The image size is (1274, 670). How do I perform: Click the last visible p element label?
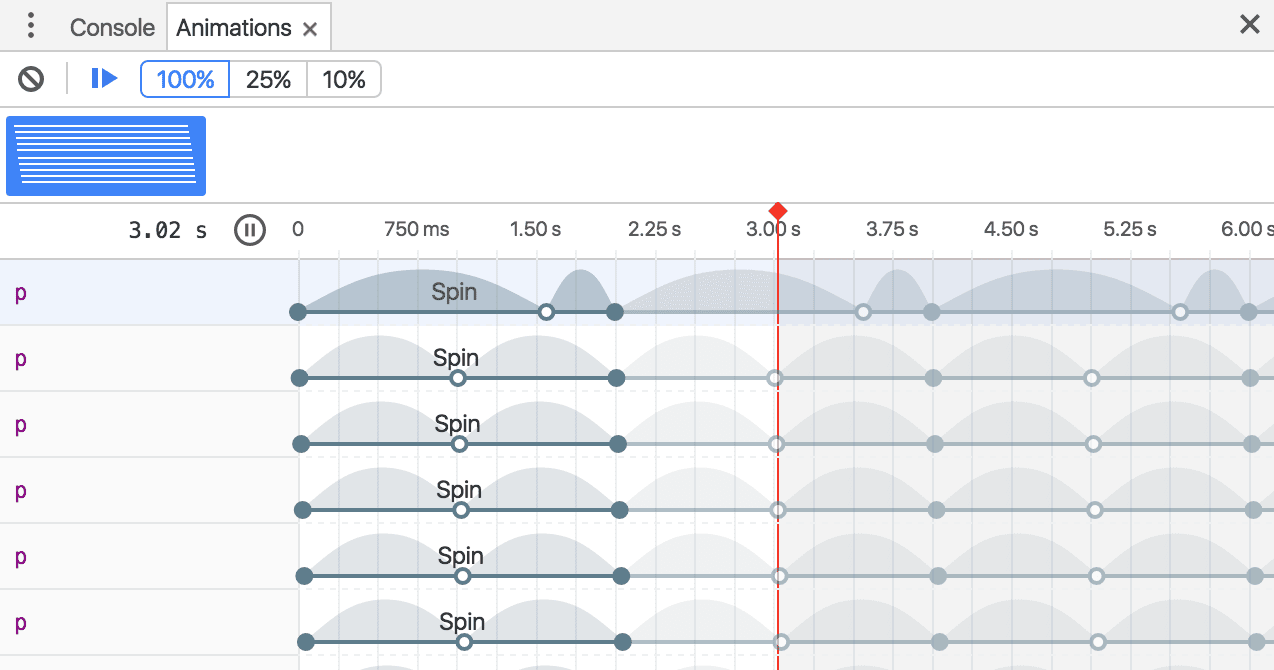(x=20, y=623)
